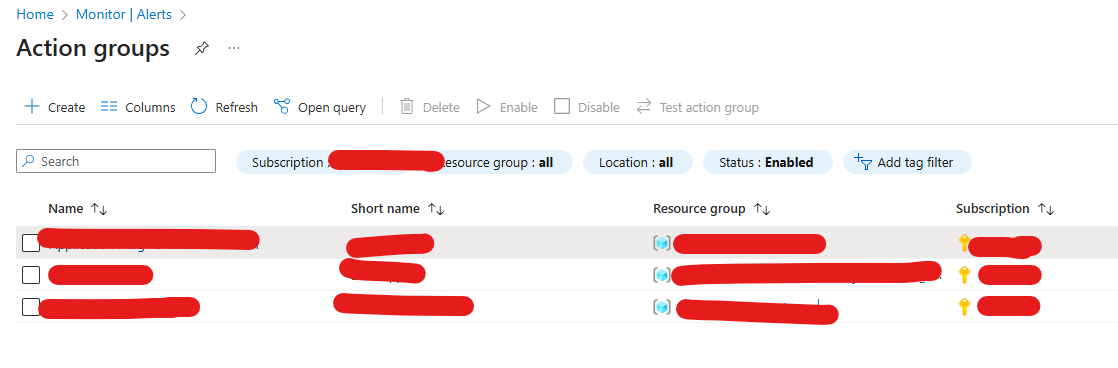
Task: Focus the Search input field
Action: pyautogui.click(x=116, y=161)
